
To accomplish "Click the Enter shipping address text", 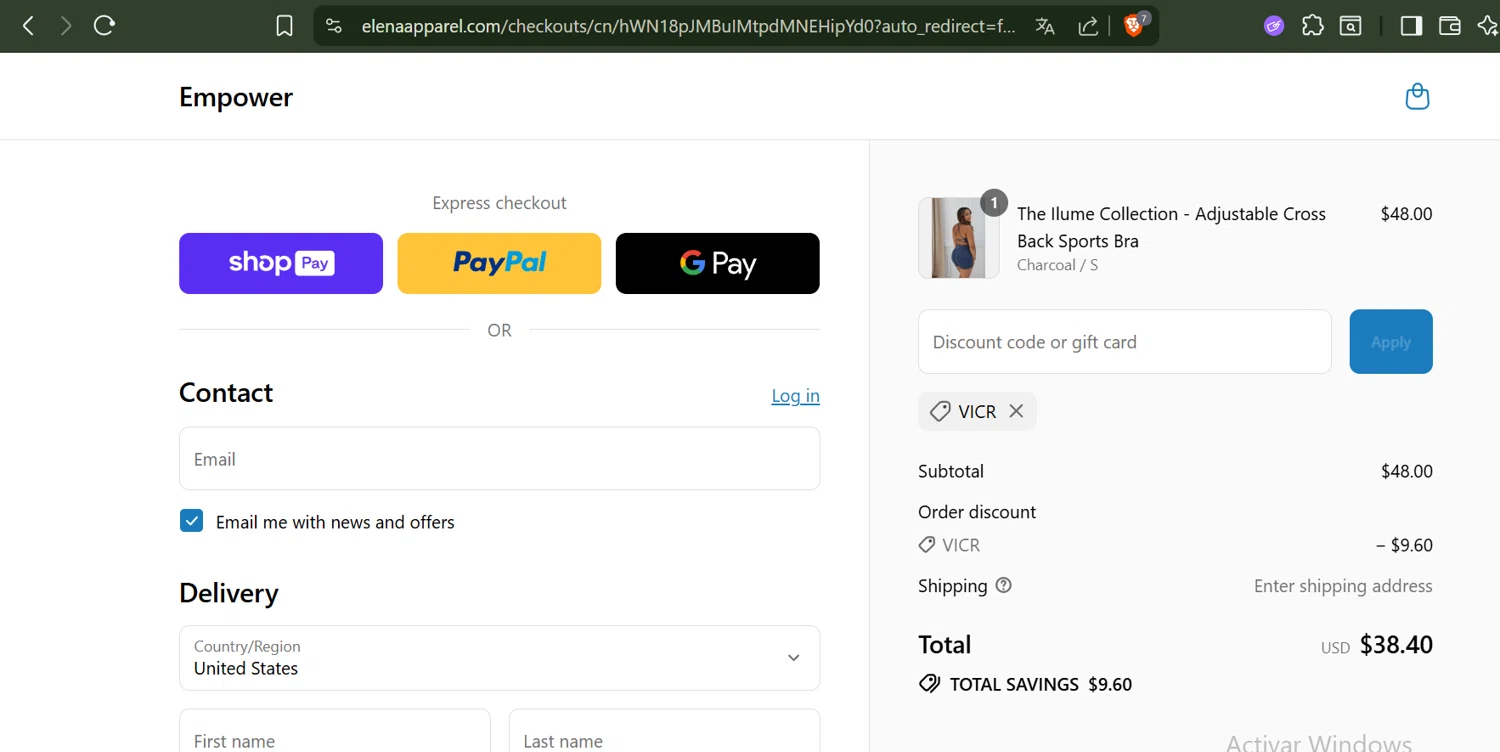I will point(1343,586).
